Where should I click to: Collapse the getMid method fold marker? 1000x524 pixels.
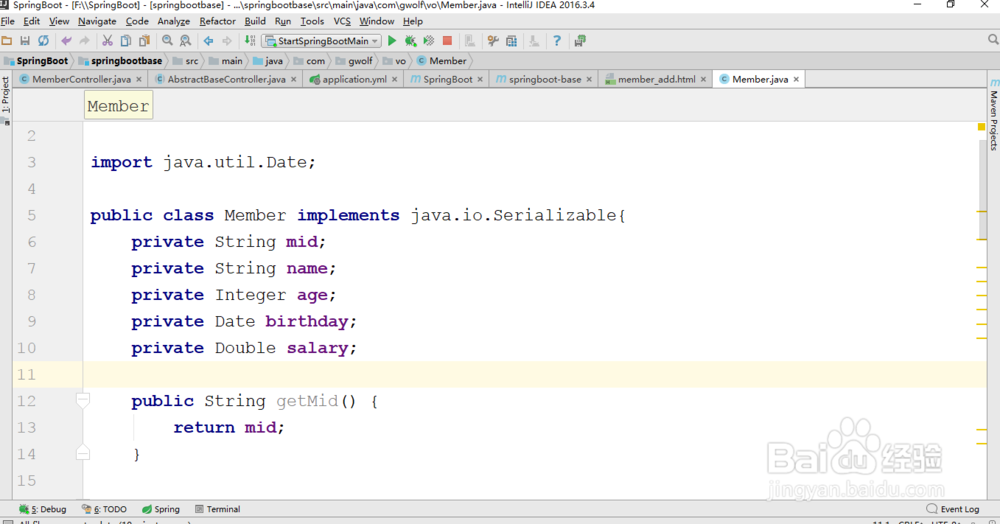(82, 400)
